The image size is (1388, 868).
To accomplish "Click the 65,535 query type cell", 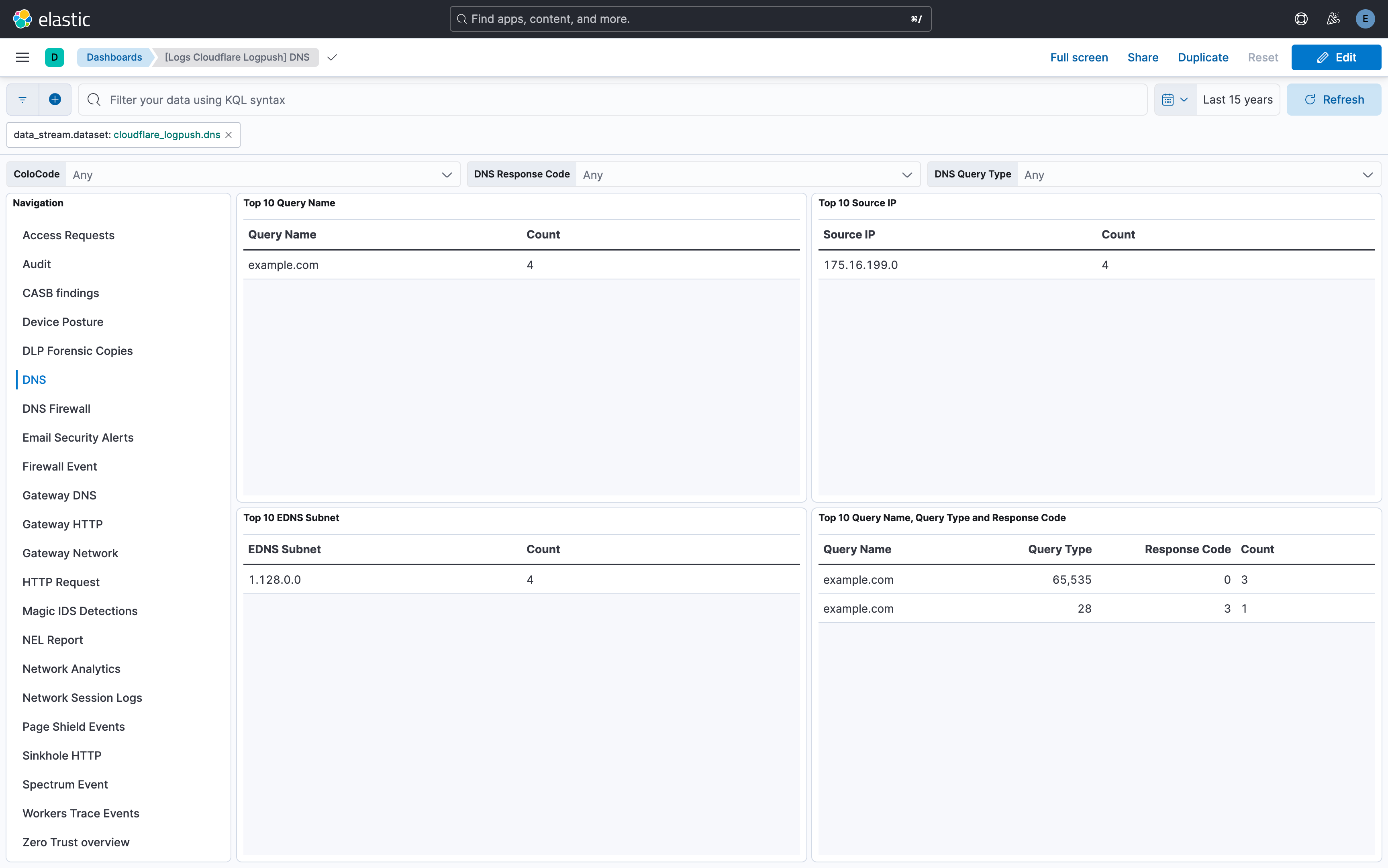I will pyautogui.click(x=1072, y=580).
